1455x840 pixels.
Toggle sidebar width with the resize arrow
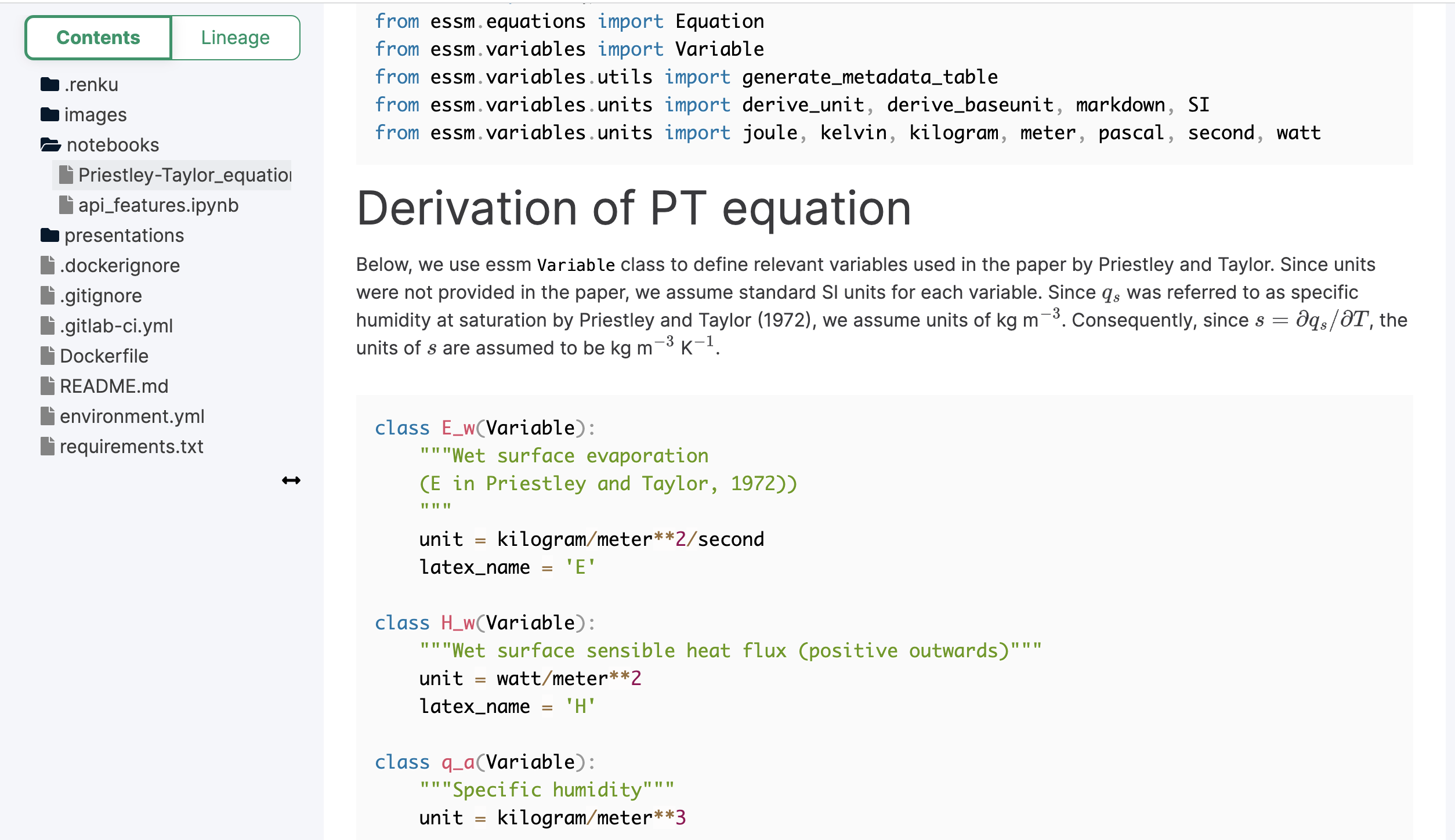[292, 480]
